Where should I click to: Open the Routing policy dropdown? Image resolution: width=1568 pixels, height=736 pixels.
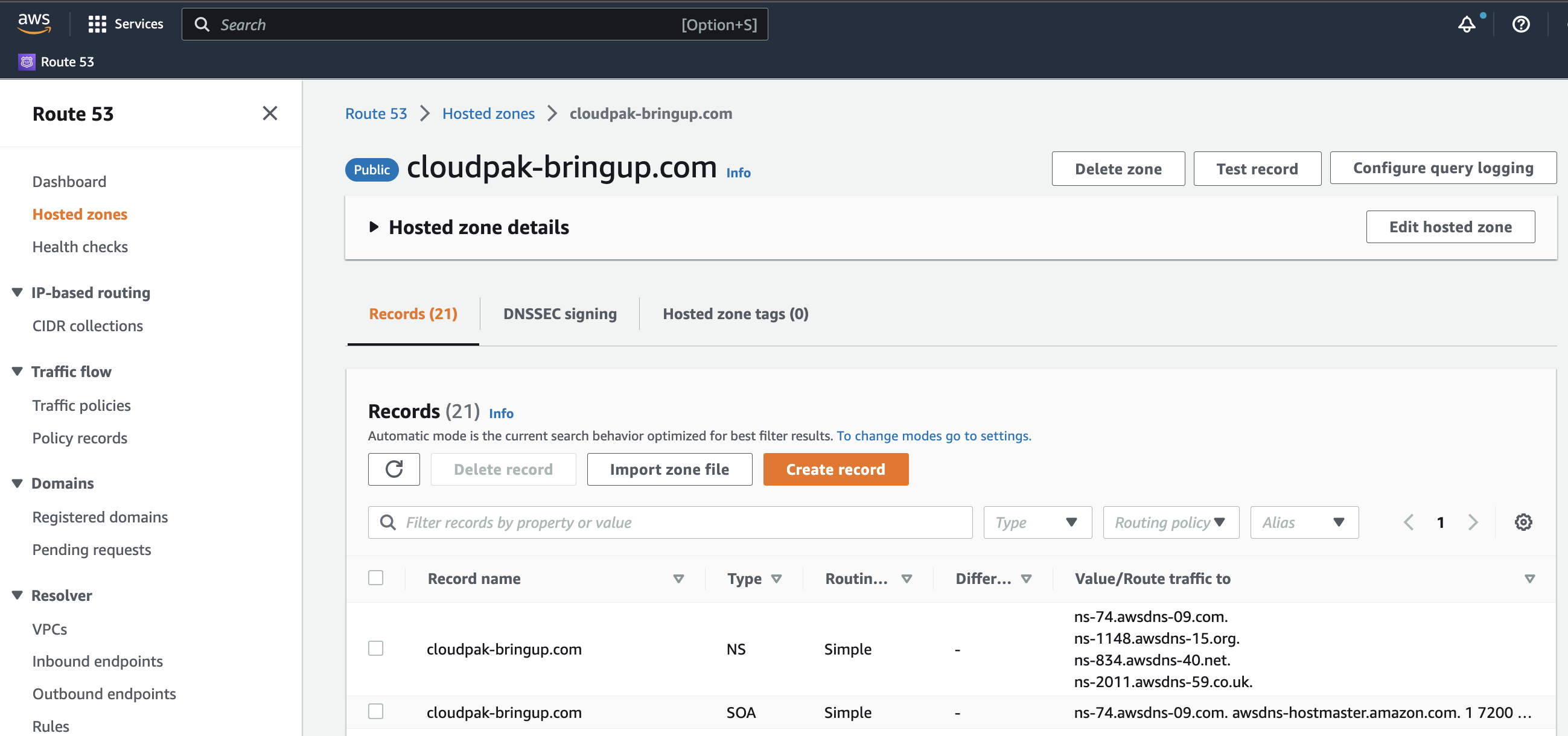1170,521
